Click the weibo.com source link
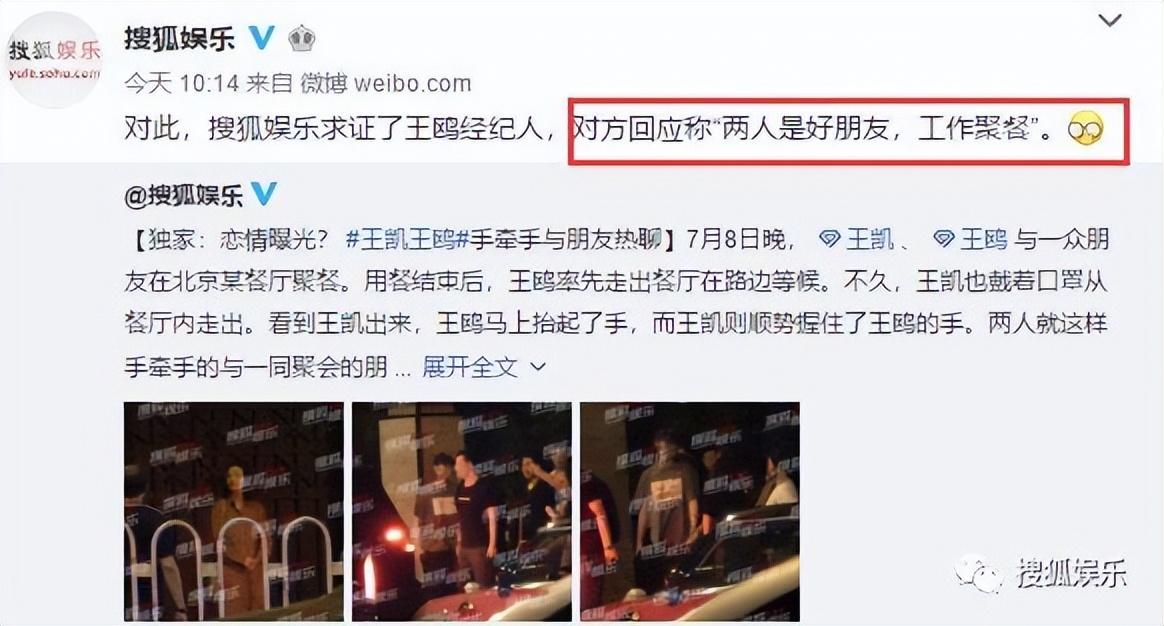 tap(413, 83)
